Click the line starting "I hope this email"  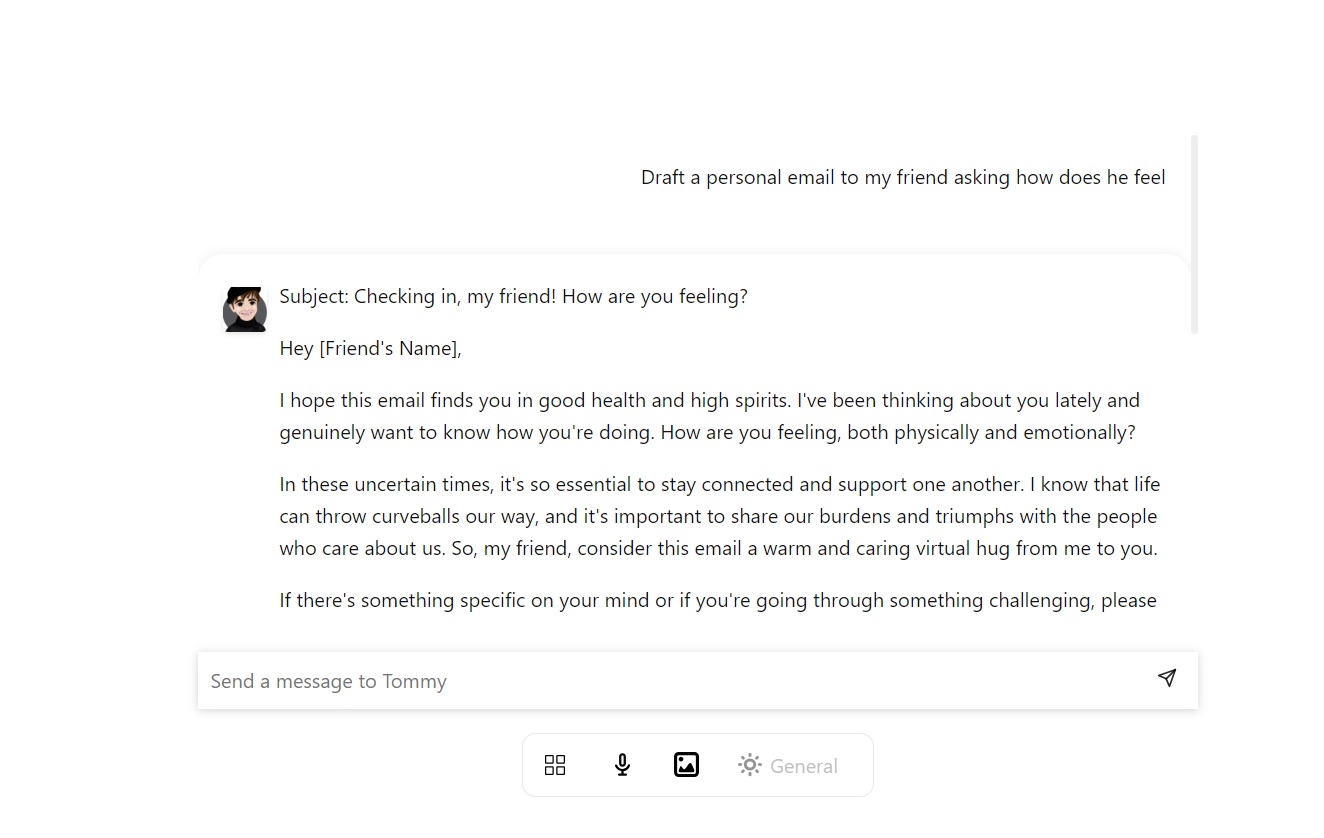tap(709, 401)
